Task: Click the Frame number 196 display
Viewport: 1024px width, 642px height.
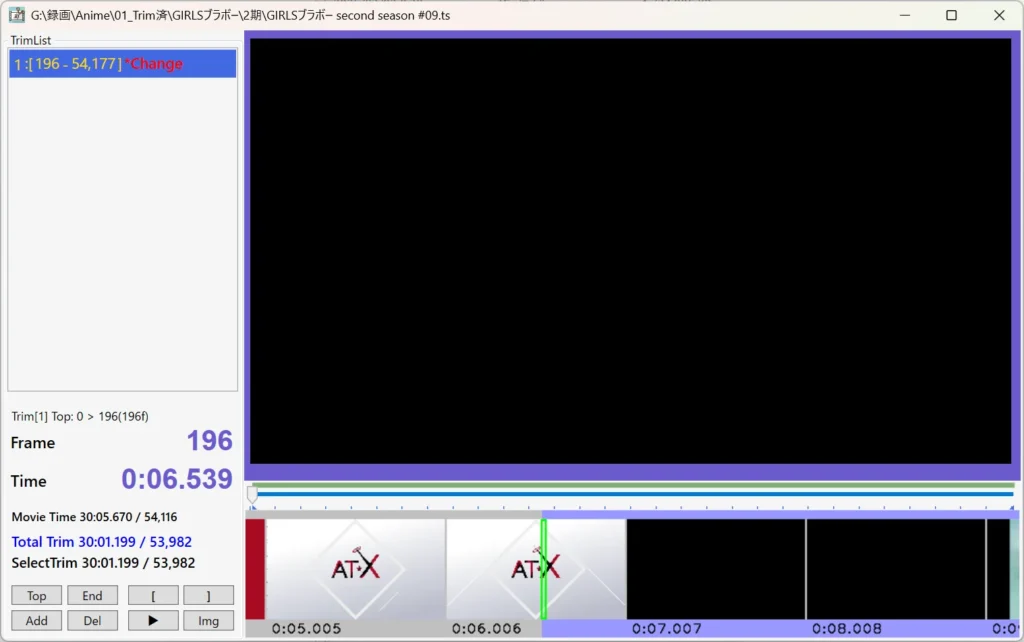Action: coord(209,441)
